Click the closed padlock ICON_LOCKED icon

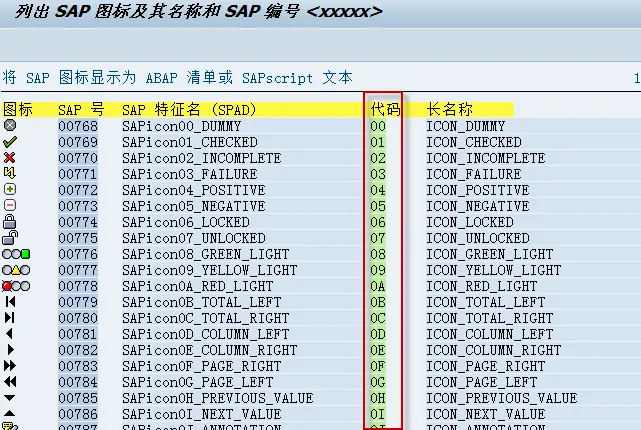click(10, 222)
